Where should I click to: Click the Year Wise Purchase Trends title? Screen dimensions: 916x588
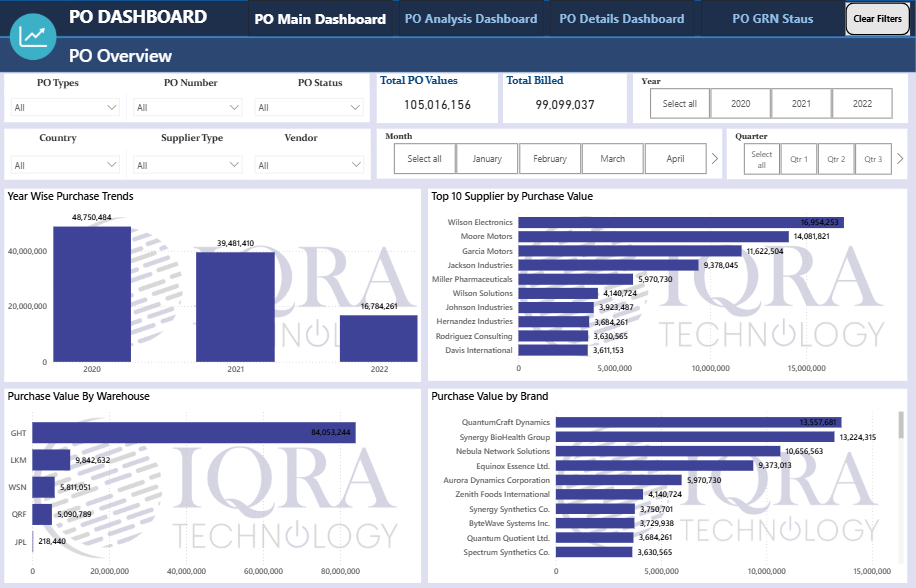pyautogui.click(x=71, y=196)
